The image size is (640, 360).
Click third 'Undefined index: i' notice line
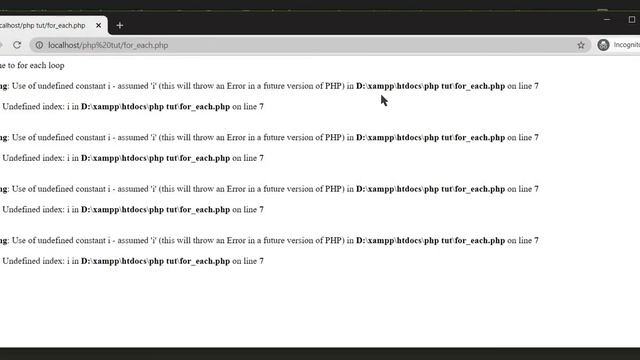pyautogui.click(x=132, y=209)
